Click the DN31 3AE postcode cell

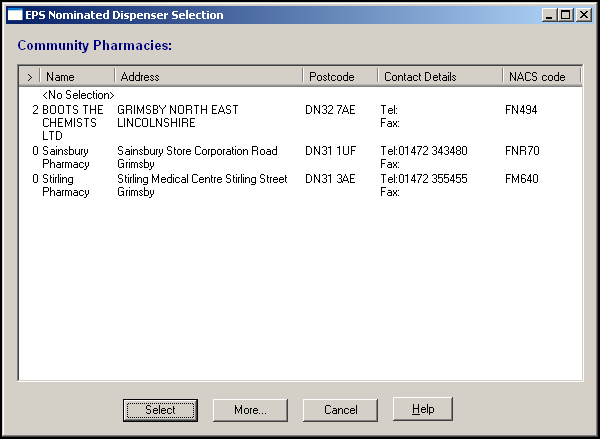(x=330, y=179)
